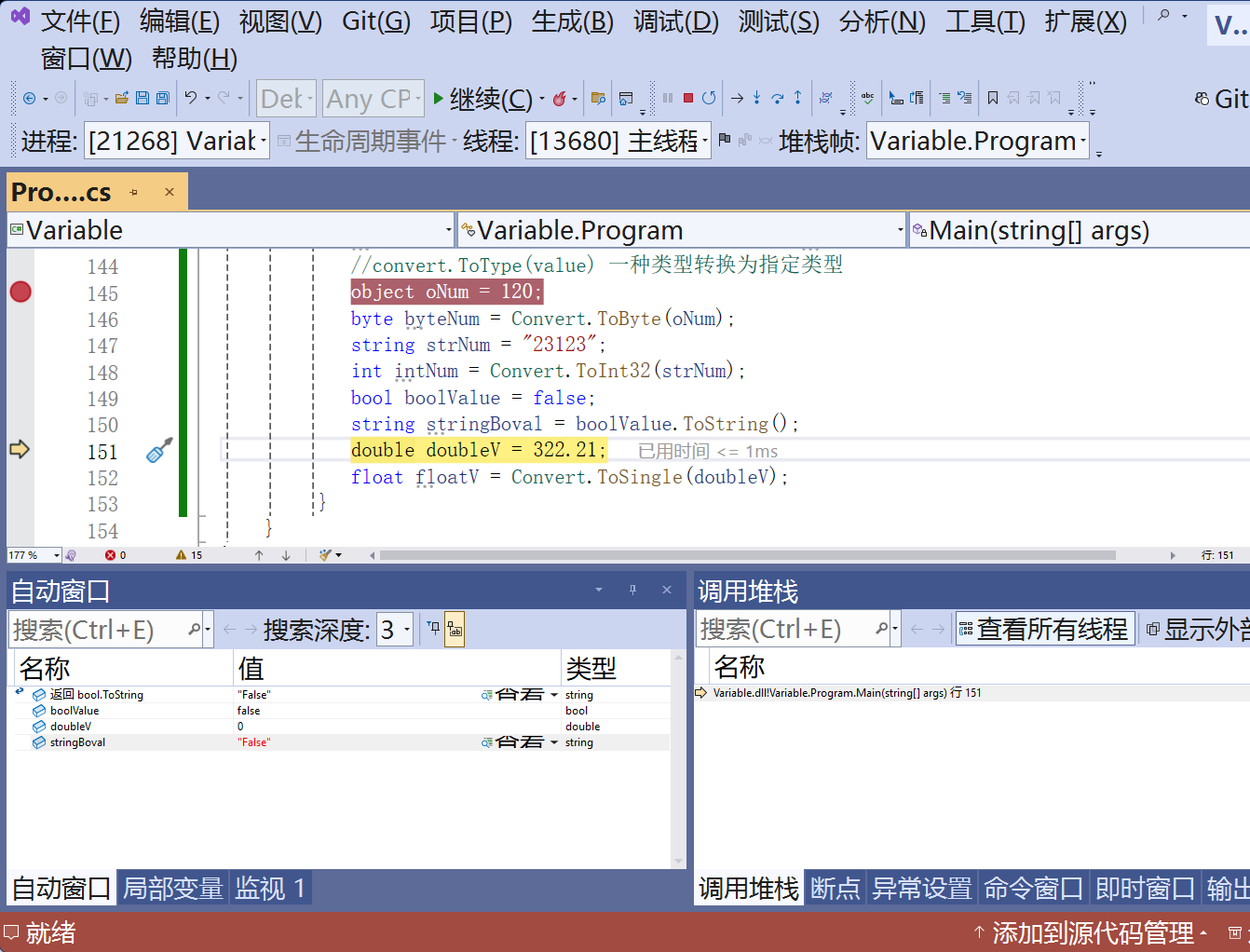Open the 调试(D) menu
The image size is (1250, 952).
(x=675, y=21)
